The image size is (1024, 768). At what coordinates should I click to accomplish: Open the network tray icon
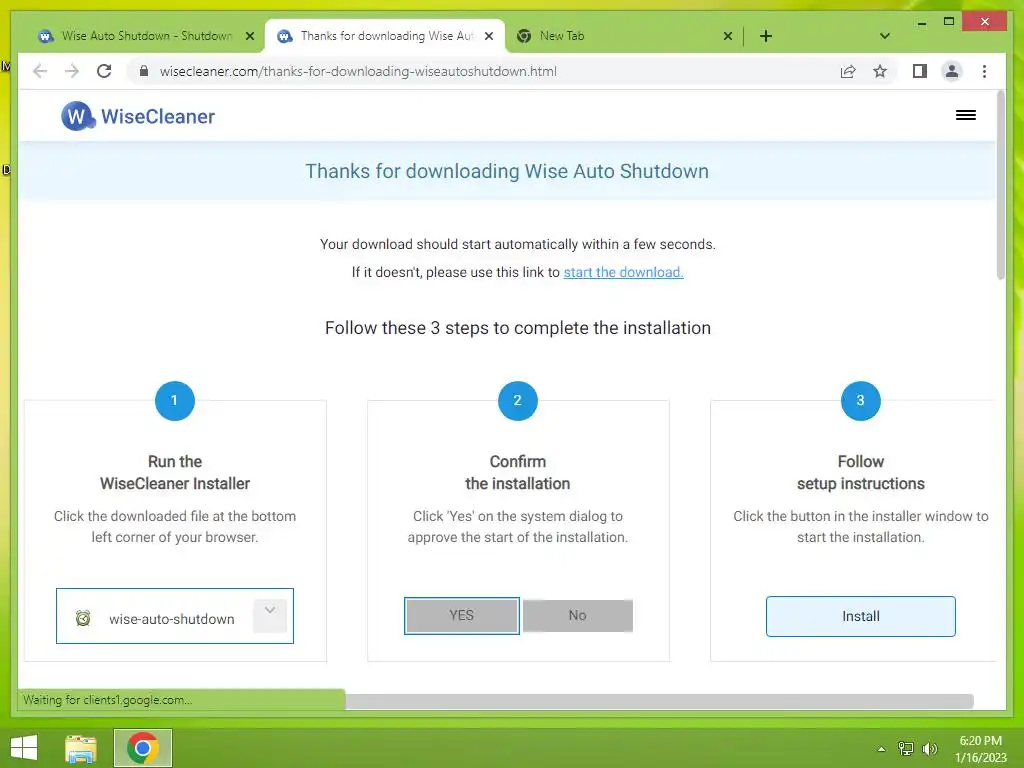click(906, 748)
